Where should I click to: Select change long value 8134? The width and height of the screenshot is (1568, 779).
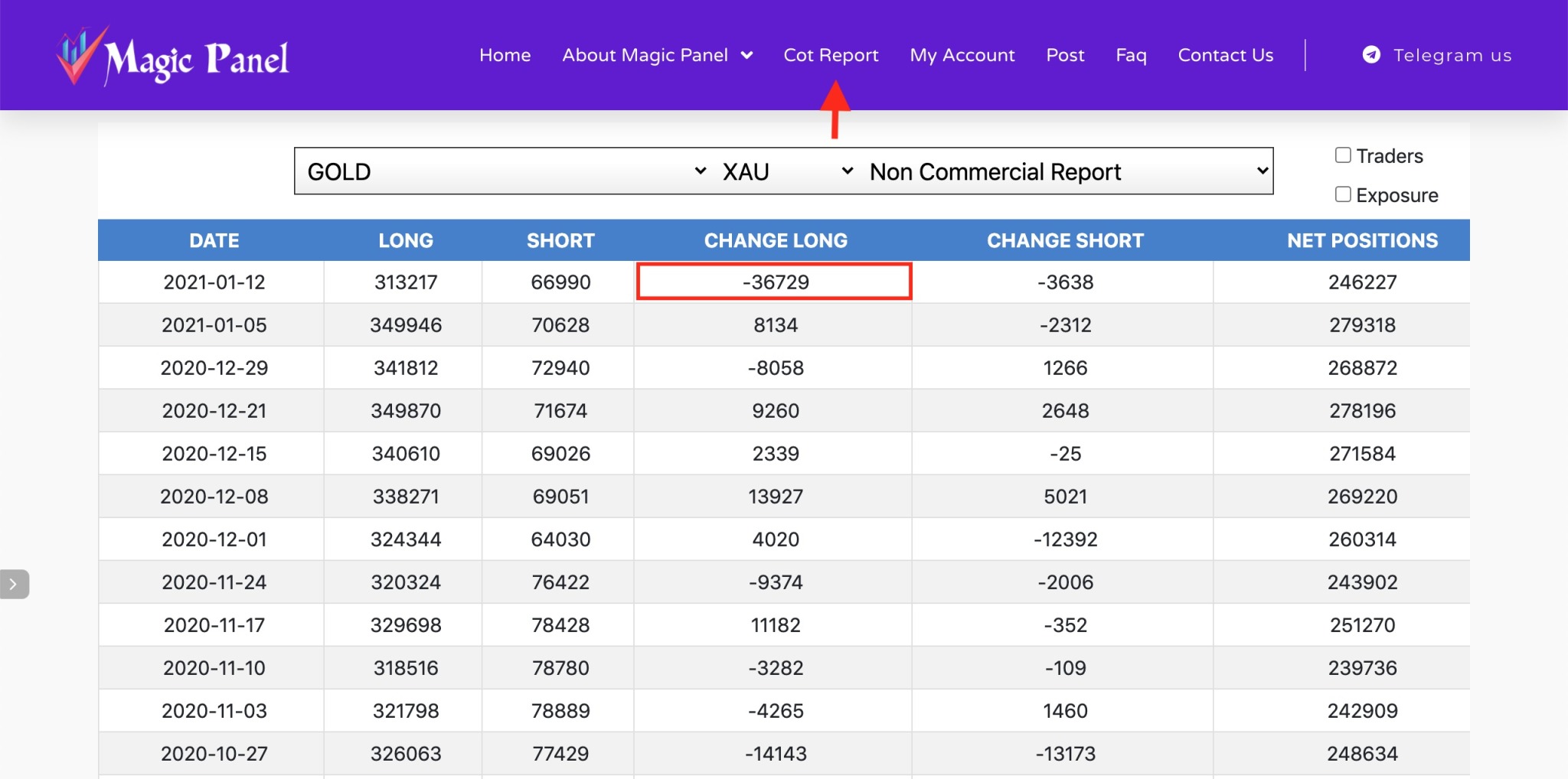(x=776, y=325)
